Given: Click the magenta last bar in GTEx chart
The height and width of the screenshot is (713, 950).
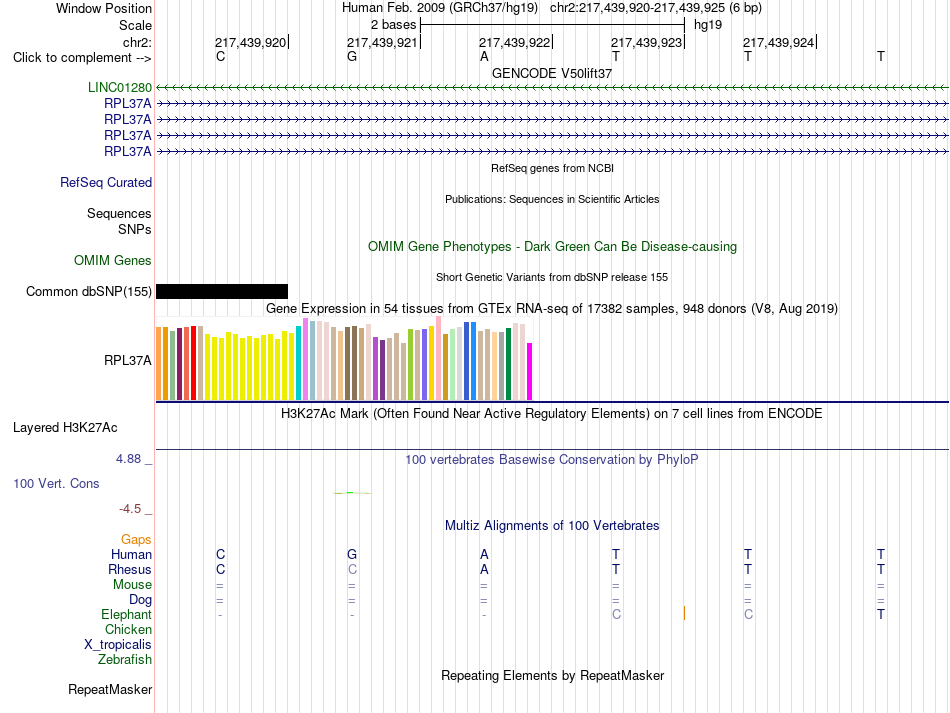Looking at the screenshot, I should pyautogui.click(x=530, y=371).
